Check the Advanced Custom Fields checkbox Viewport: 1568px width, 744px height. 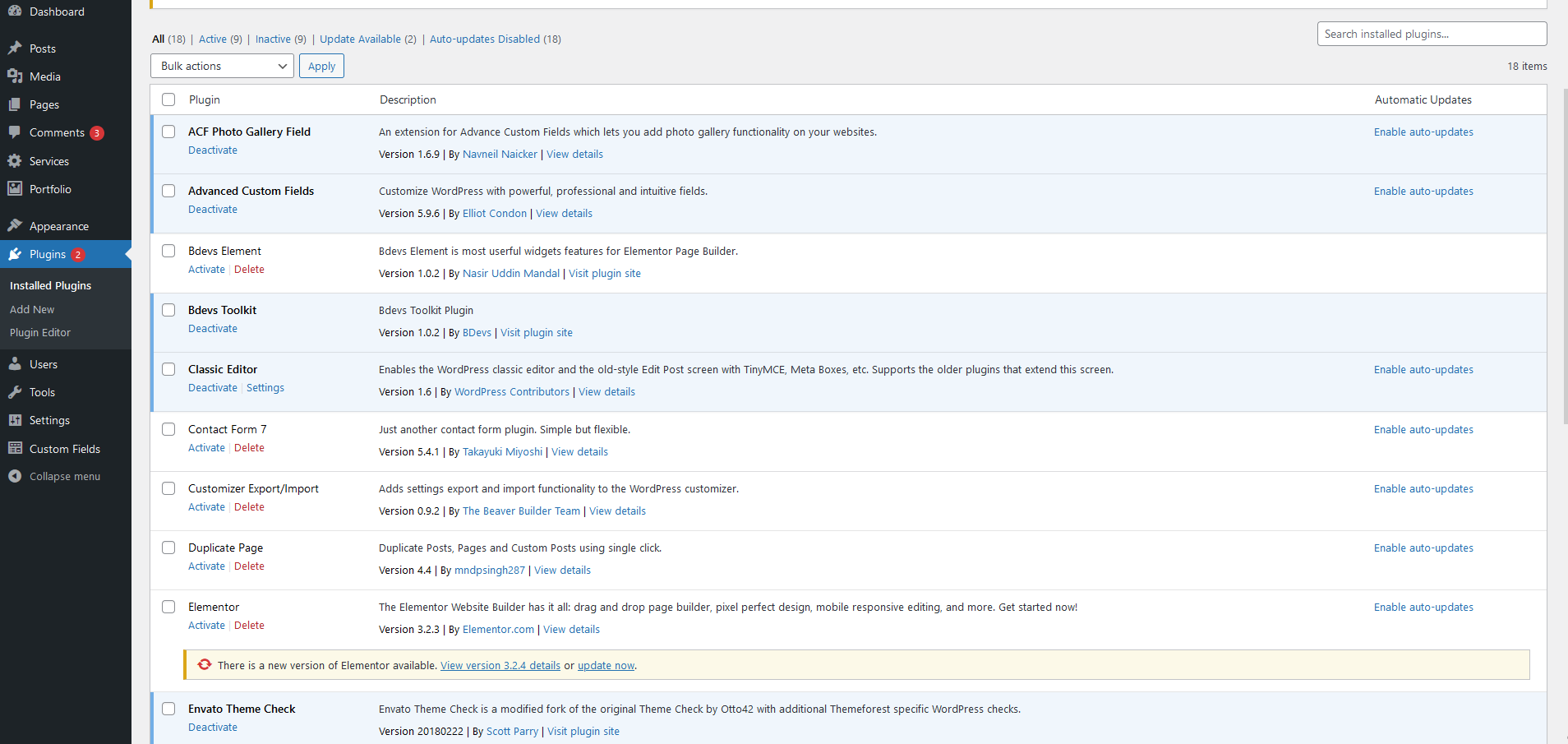point(168,191)
